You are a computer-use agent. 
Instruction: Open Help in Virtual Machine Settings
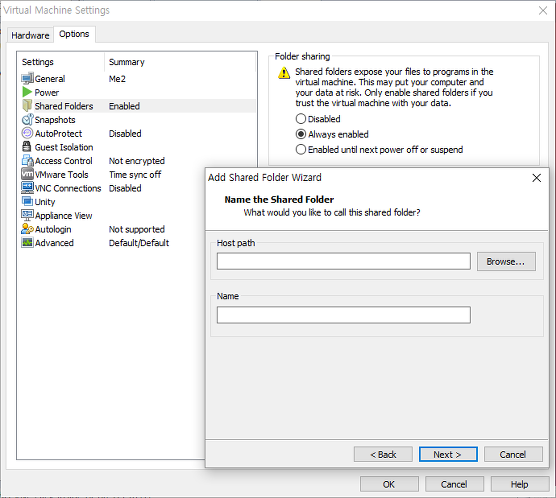(520, 484)
